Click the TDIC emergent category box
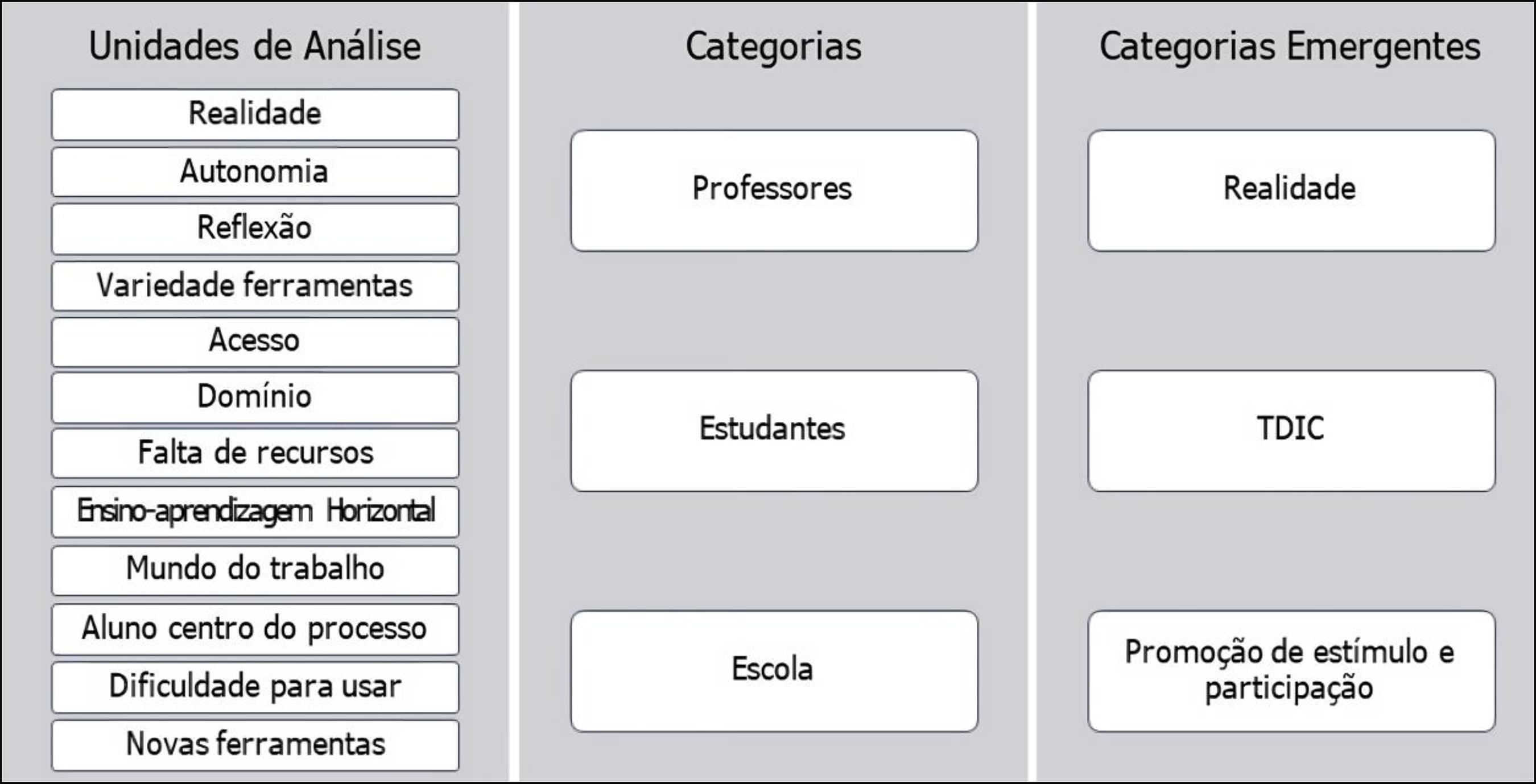Image resolution: width=1536 pixels, height=784 pixels. 1291,430
